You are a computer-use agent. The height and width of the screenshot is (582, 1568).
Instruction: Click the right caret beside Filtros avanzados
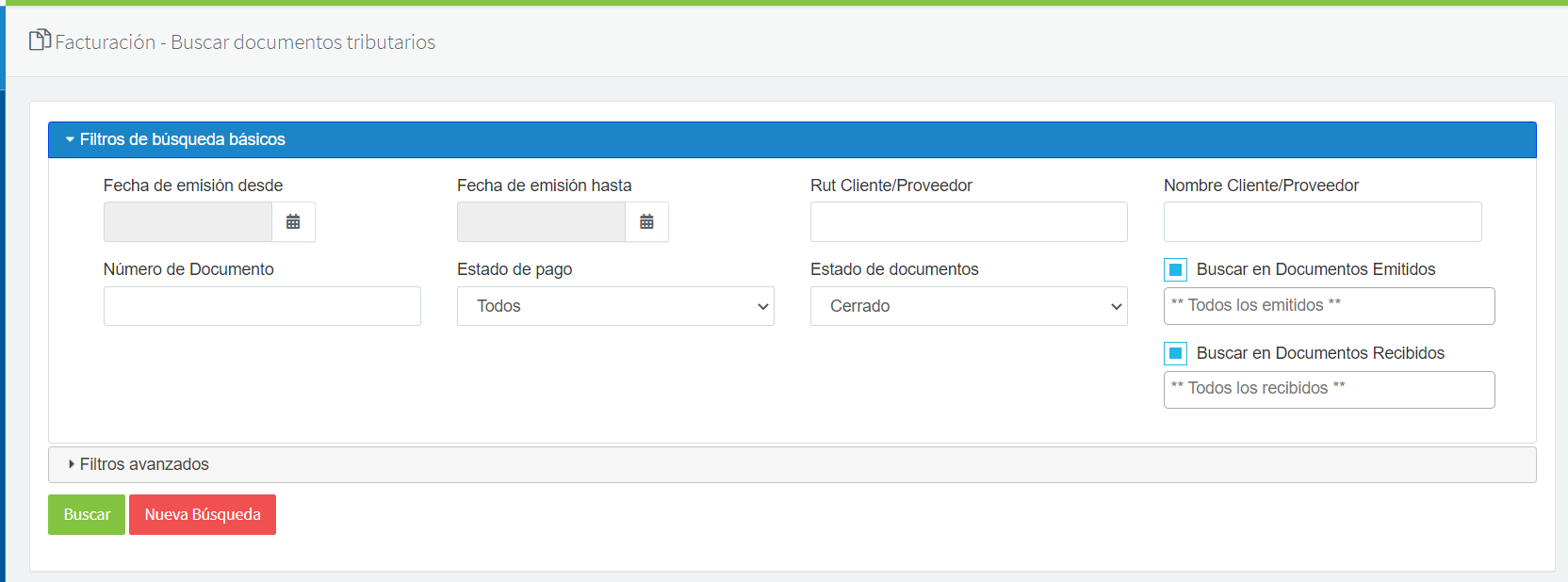tap(71, 464)
